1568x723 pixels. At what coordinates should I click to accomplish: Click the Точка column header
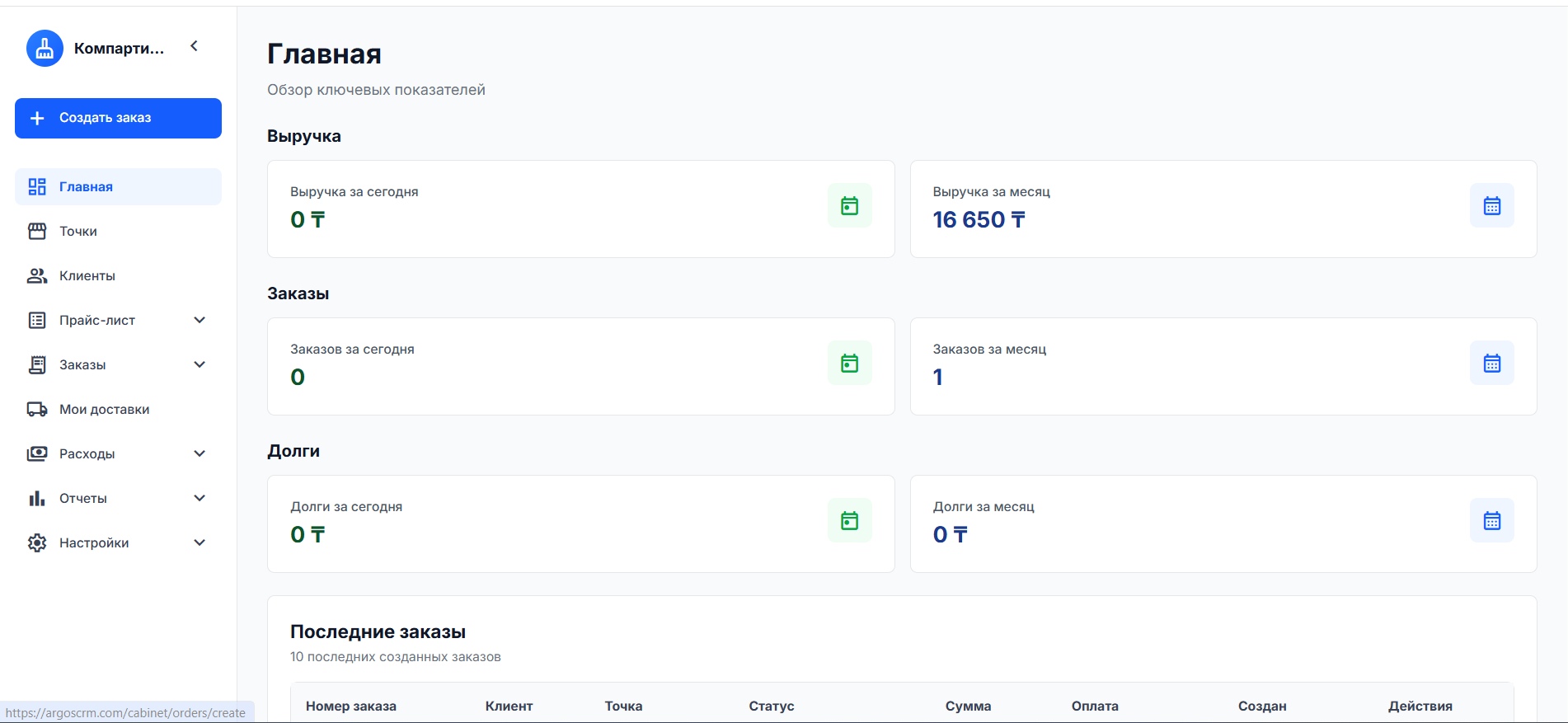pos(623,707)
